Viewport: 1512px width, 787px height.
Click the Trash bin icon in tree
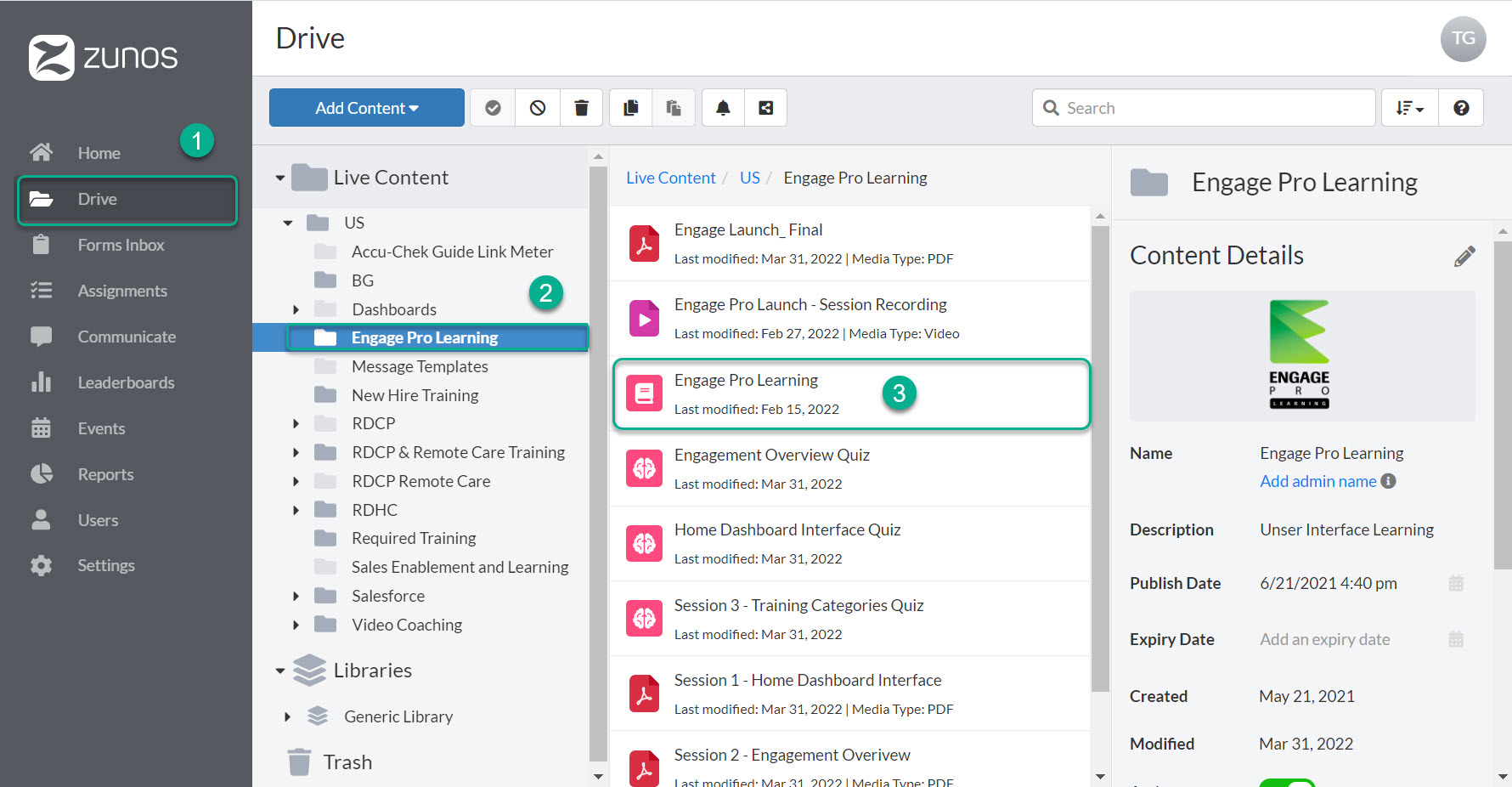tap(299, 762)
